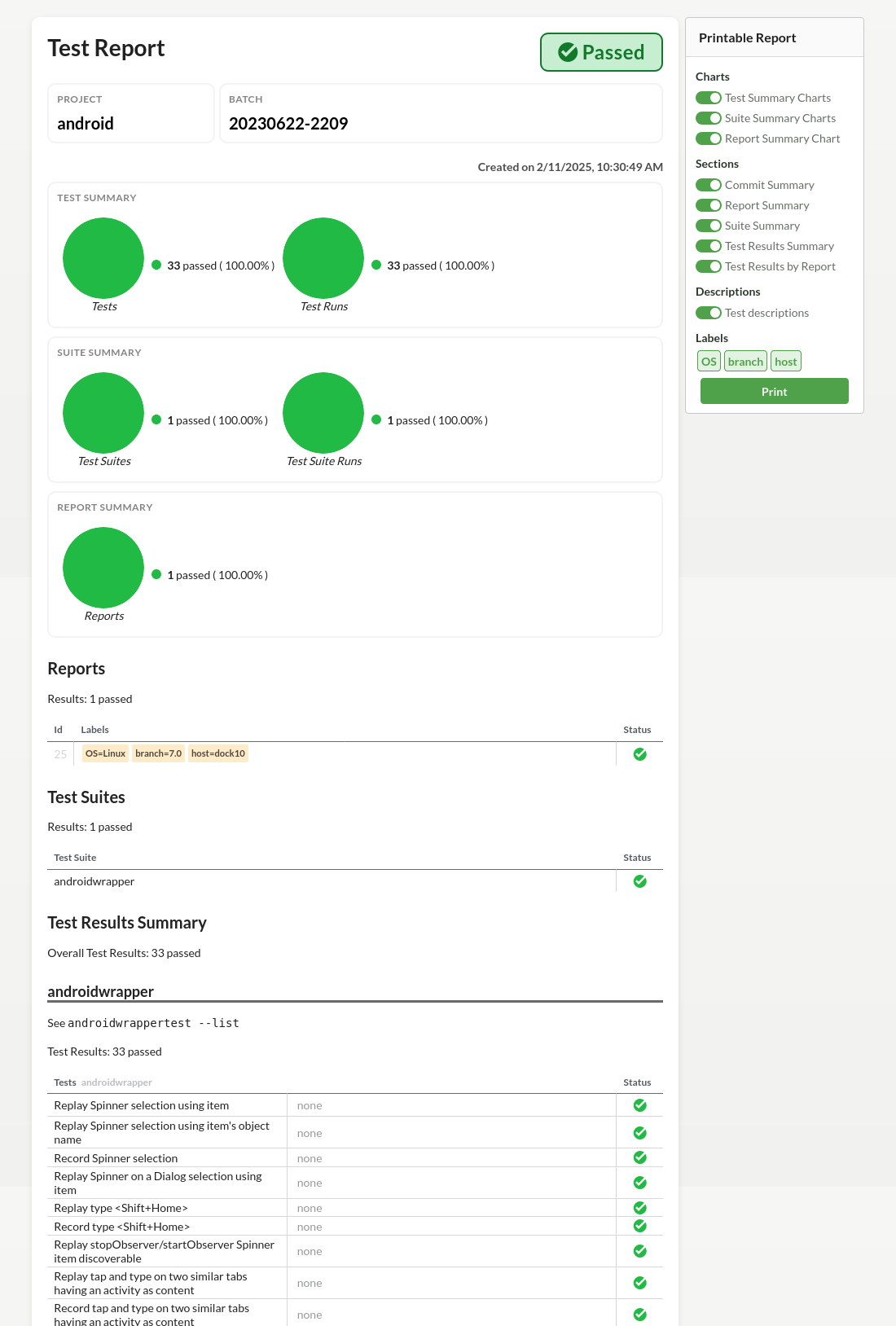Image resolution: width=896 pixels, height=1326 pixels.
Task: Toggle off Test Summary Charts
Action: (709, 98)
